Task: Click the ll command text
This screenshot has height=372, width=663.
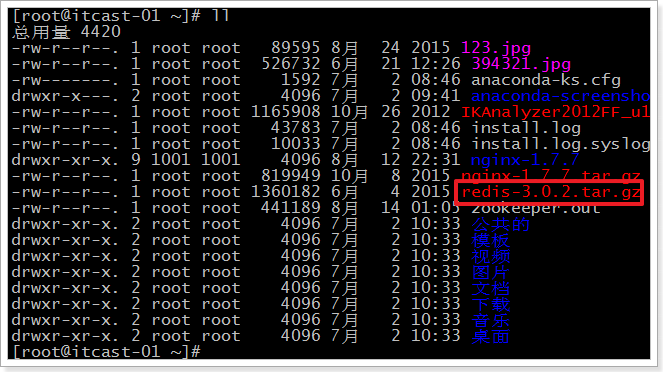Action: (220, 16)
